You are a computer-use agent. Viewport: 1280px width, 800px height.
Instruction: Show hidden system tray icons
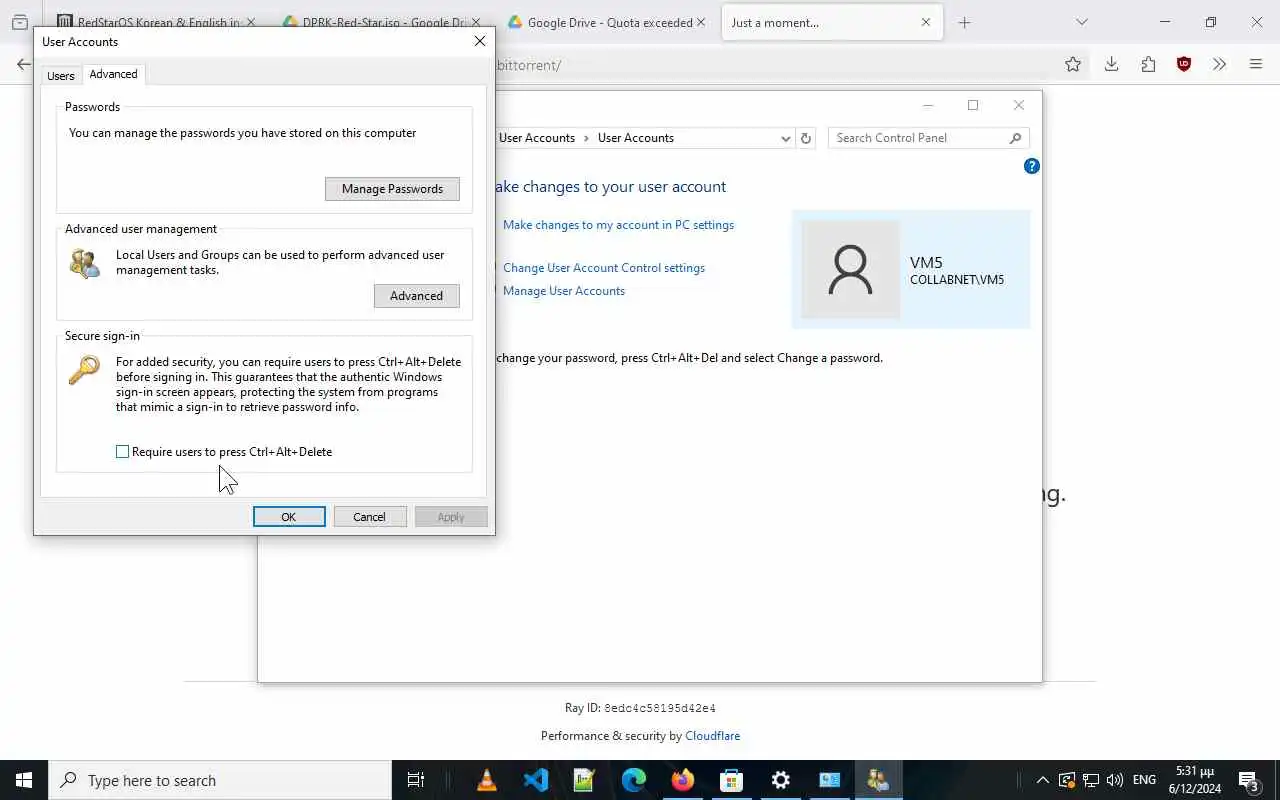pyautogui.click(x=1042, y=780)
